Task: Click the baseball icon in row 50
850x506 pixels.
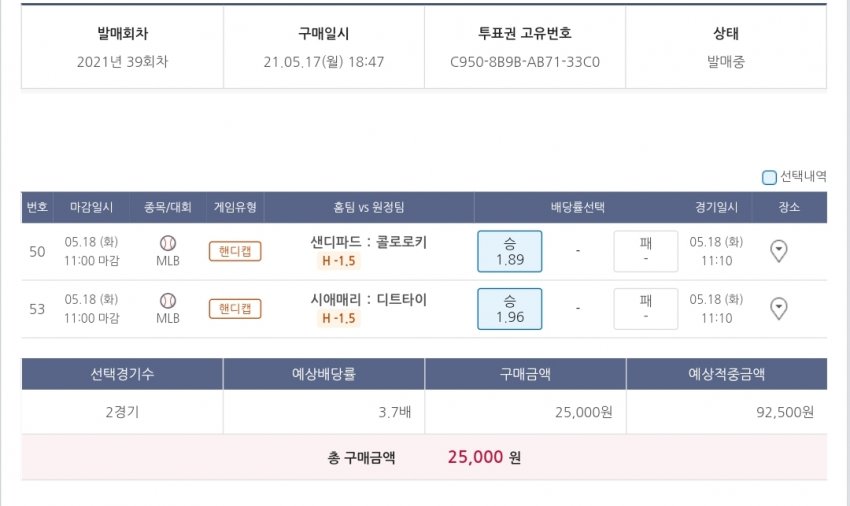Action: point(168,243)
